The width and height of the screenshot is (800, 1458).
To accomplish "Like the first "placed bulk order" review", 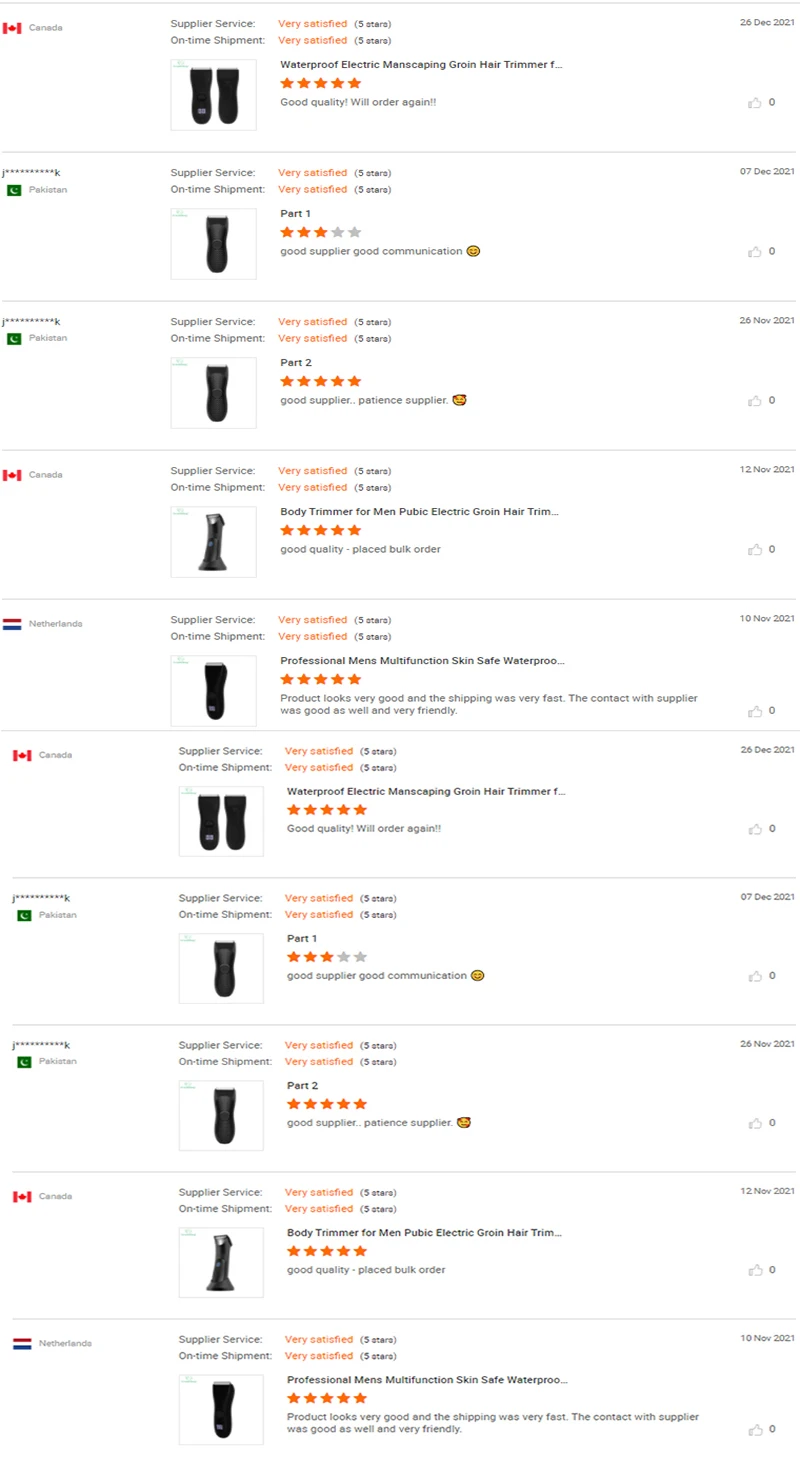I will [755, 550].
